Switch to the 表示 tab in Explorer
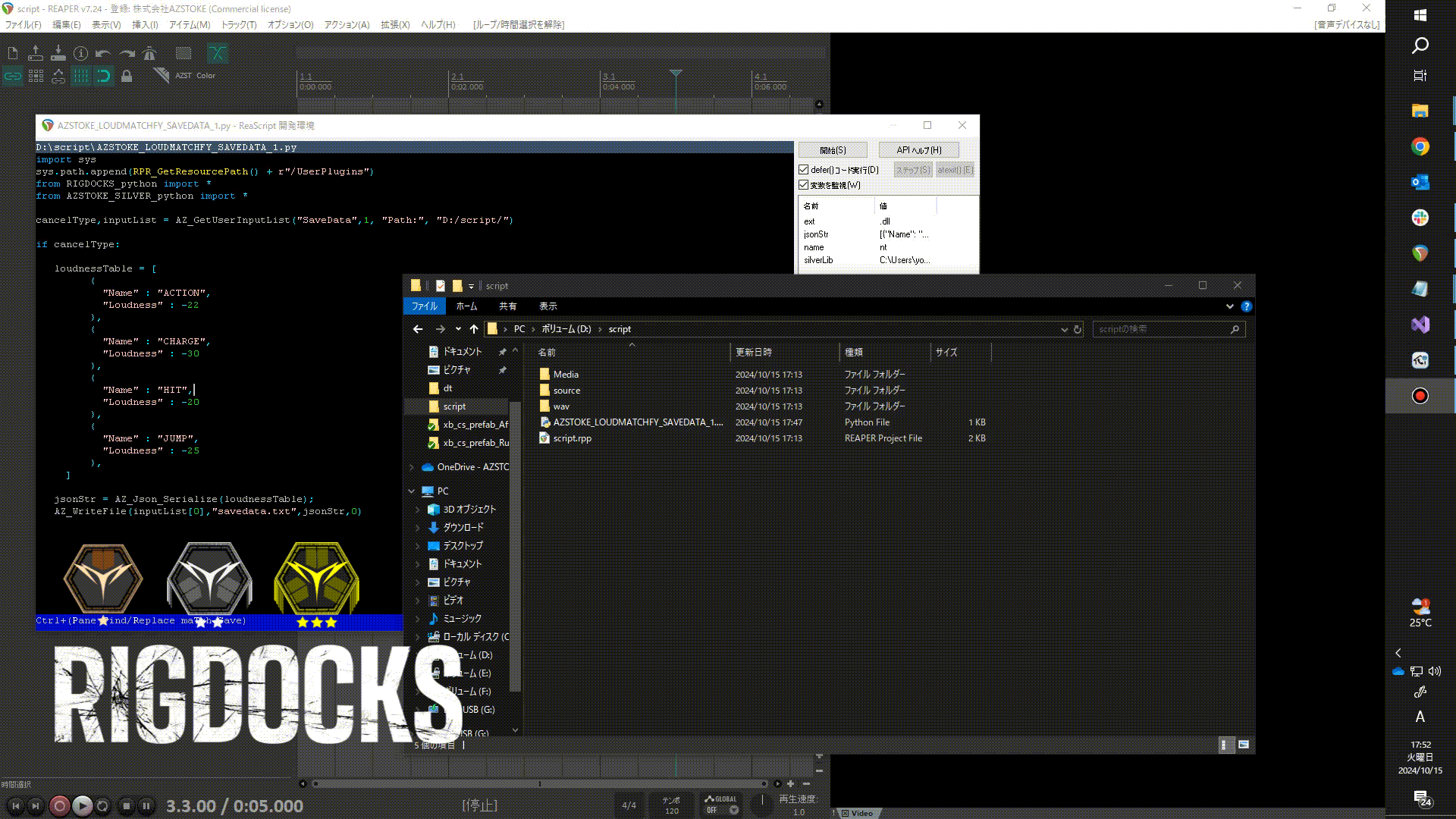 548,306
